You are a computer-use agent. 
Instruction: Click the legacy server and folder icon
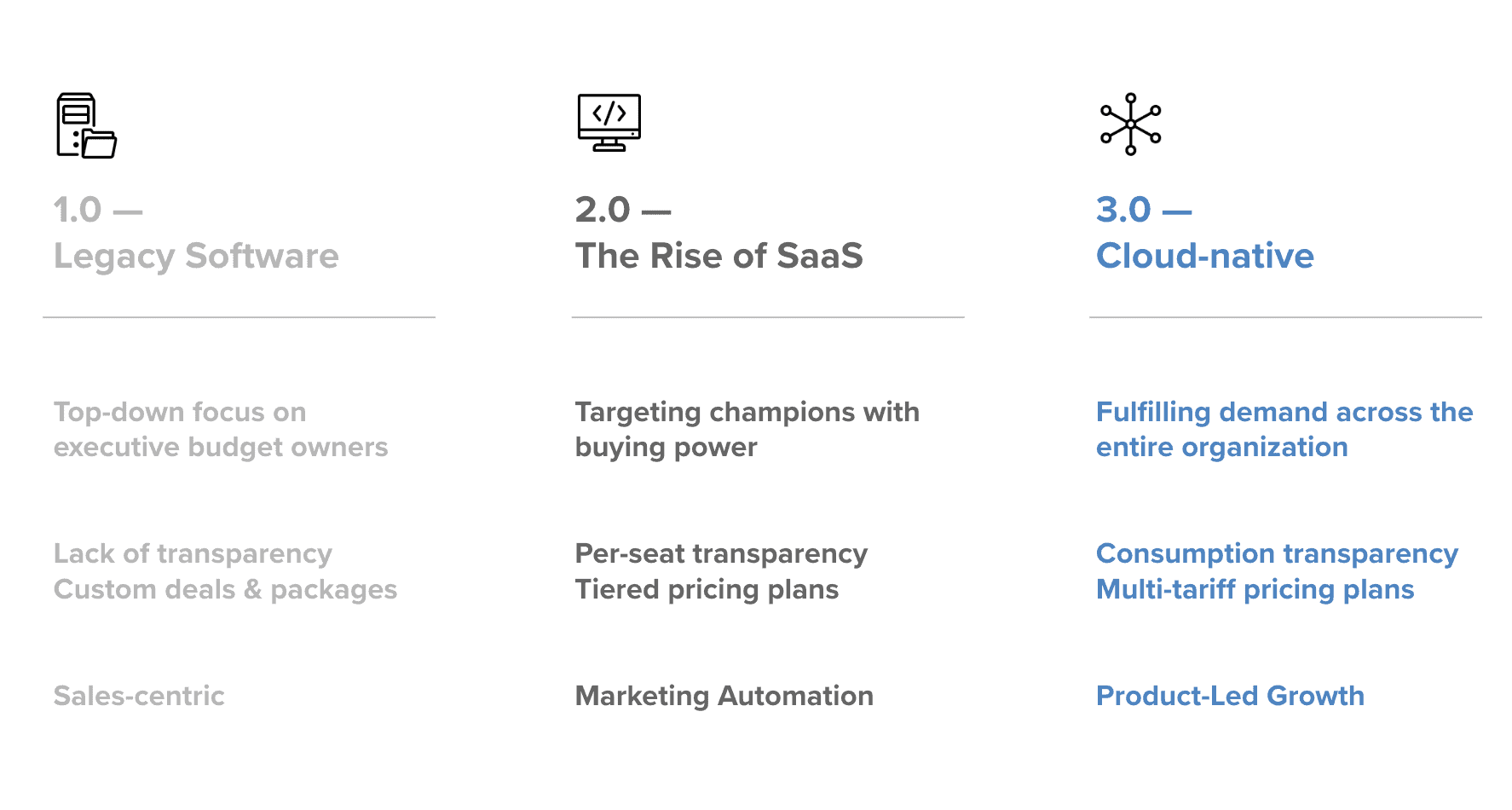pyautogui.click(x=86, y=125)
